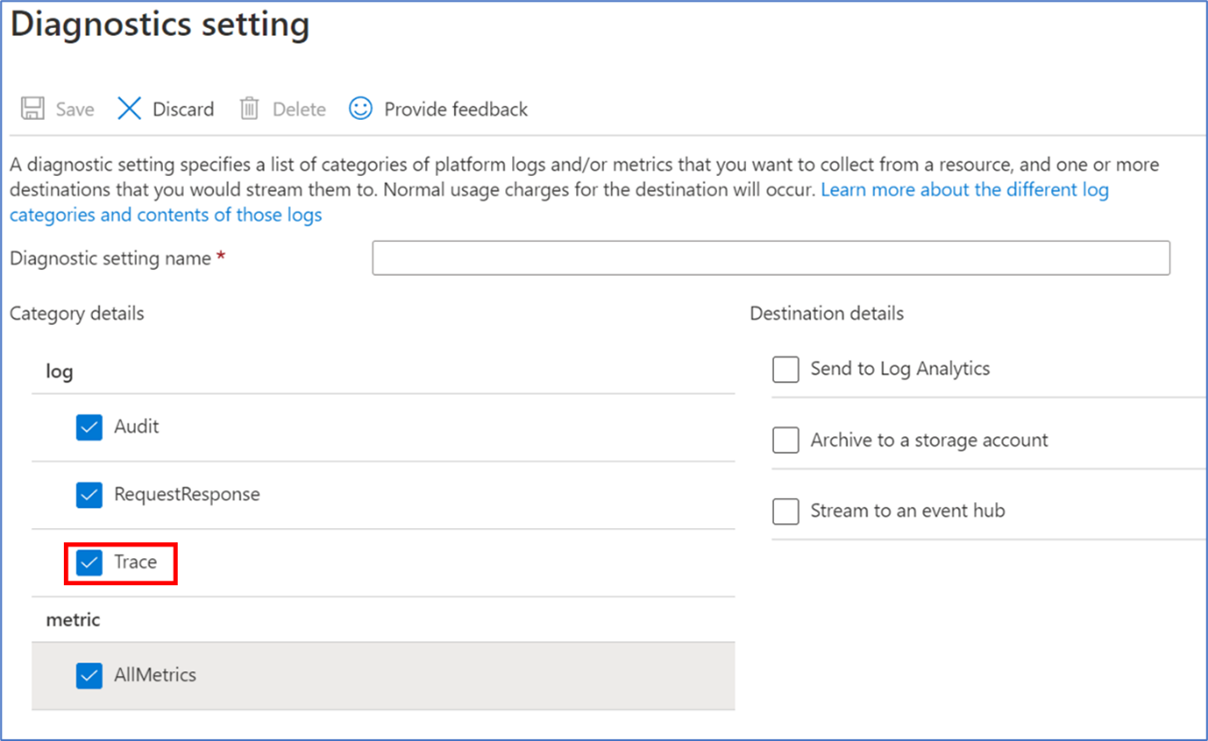The image size is (1208, 741).
Task: Uncheck the Trace log category
Action: tap(90, 562)
